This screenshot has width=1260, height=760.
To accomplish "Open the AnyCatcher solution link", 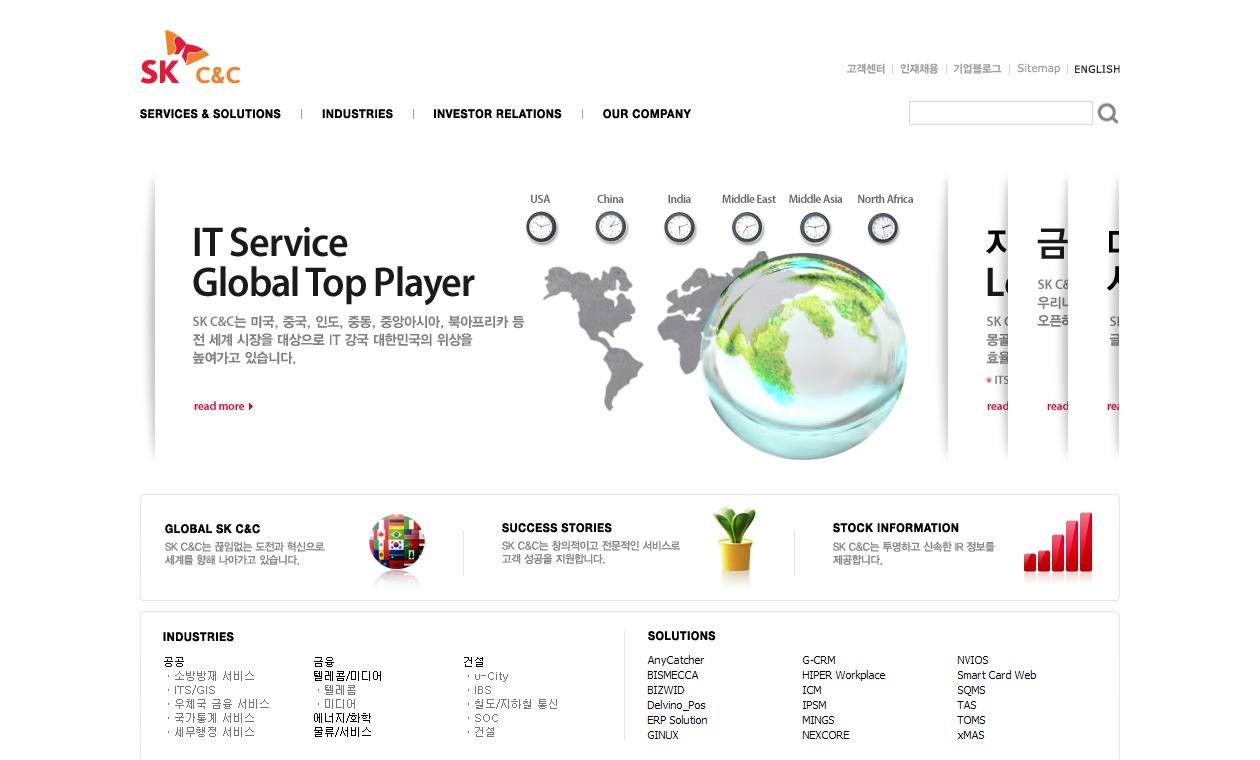I will 675,660.
